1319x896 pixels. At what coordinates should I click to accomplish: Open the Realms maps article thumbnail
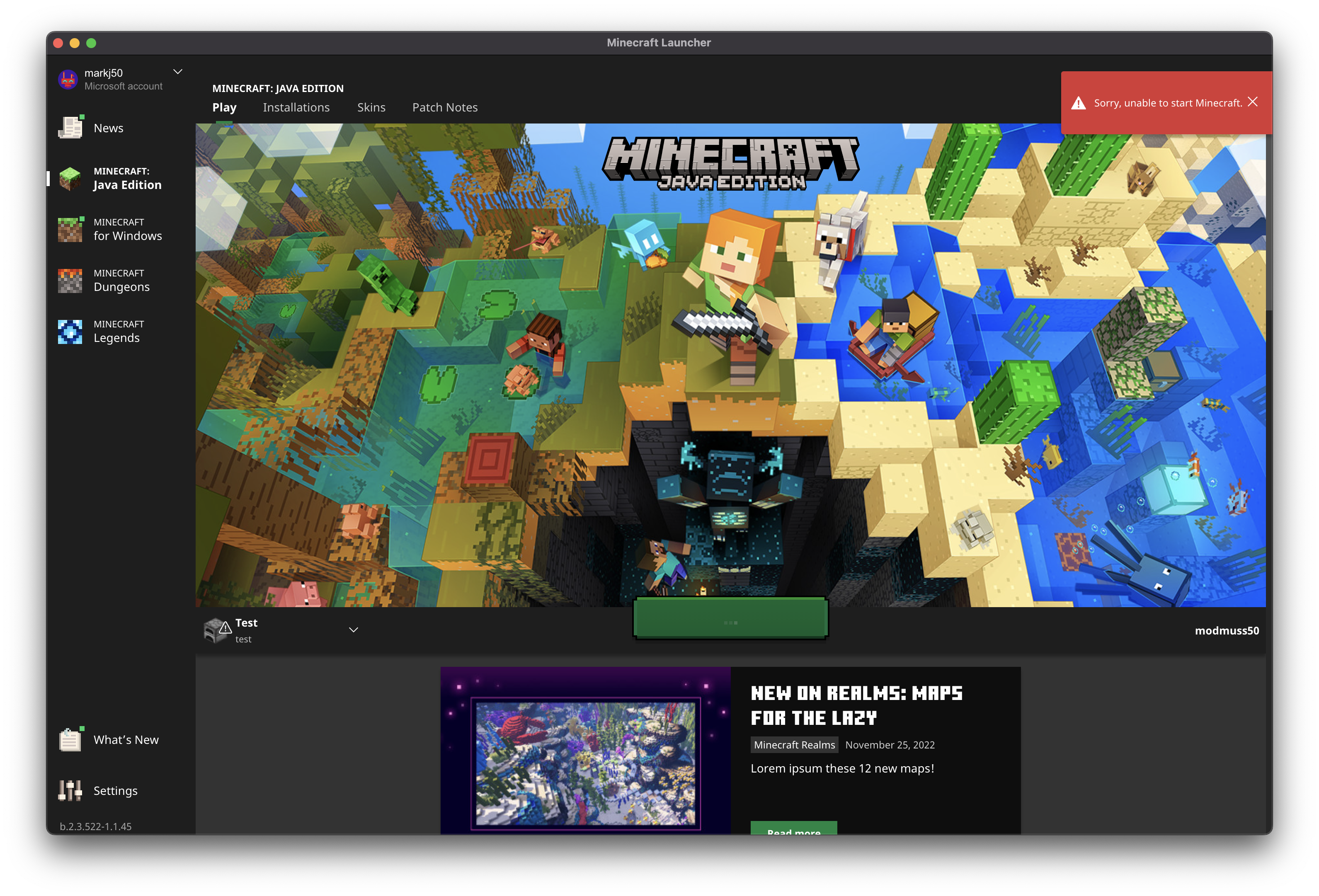(585, 749)
